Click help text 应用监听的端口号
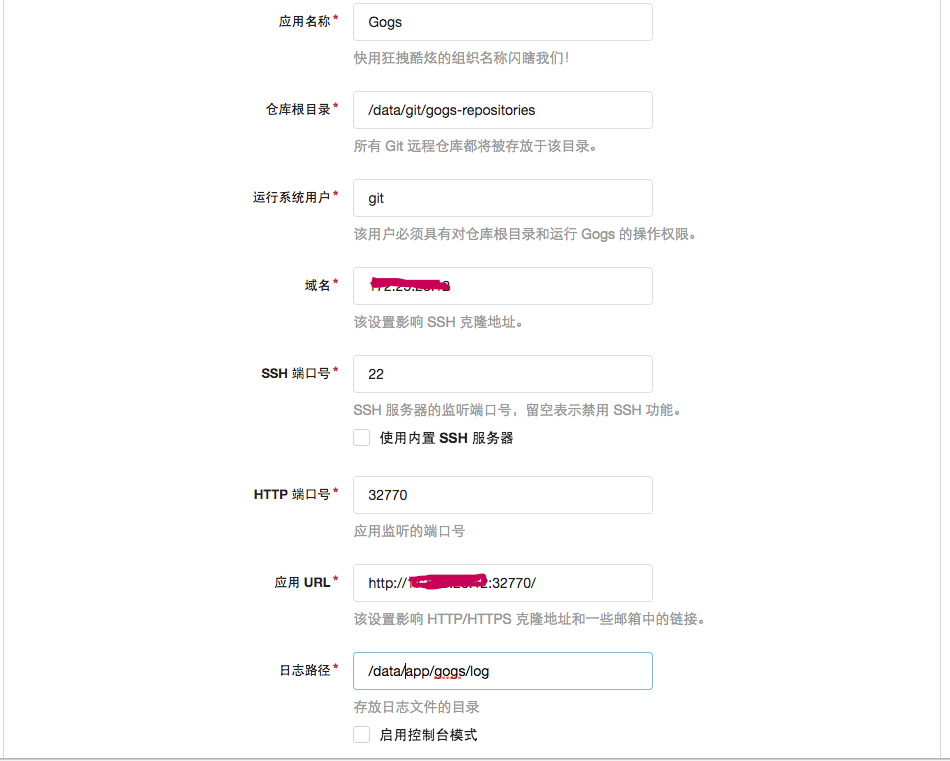The image size is (950, 761). 410,531
